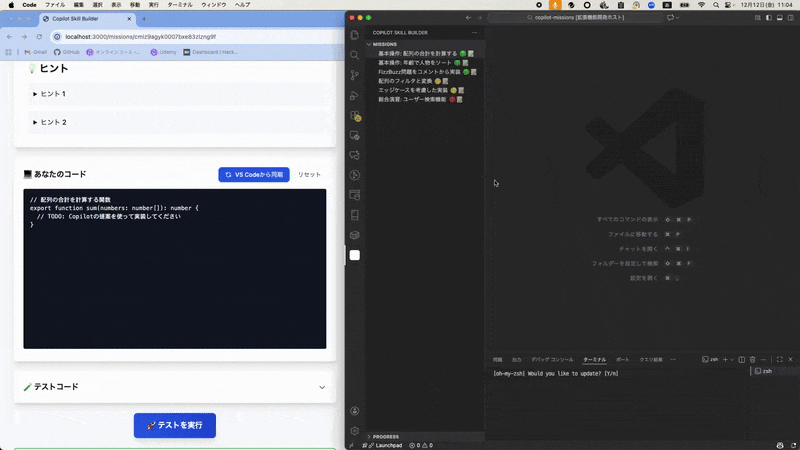
Task: Kill terminal with trash icon
Action: pyautogui.click(x=753, y=360)
